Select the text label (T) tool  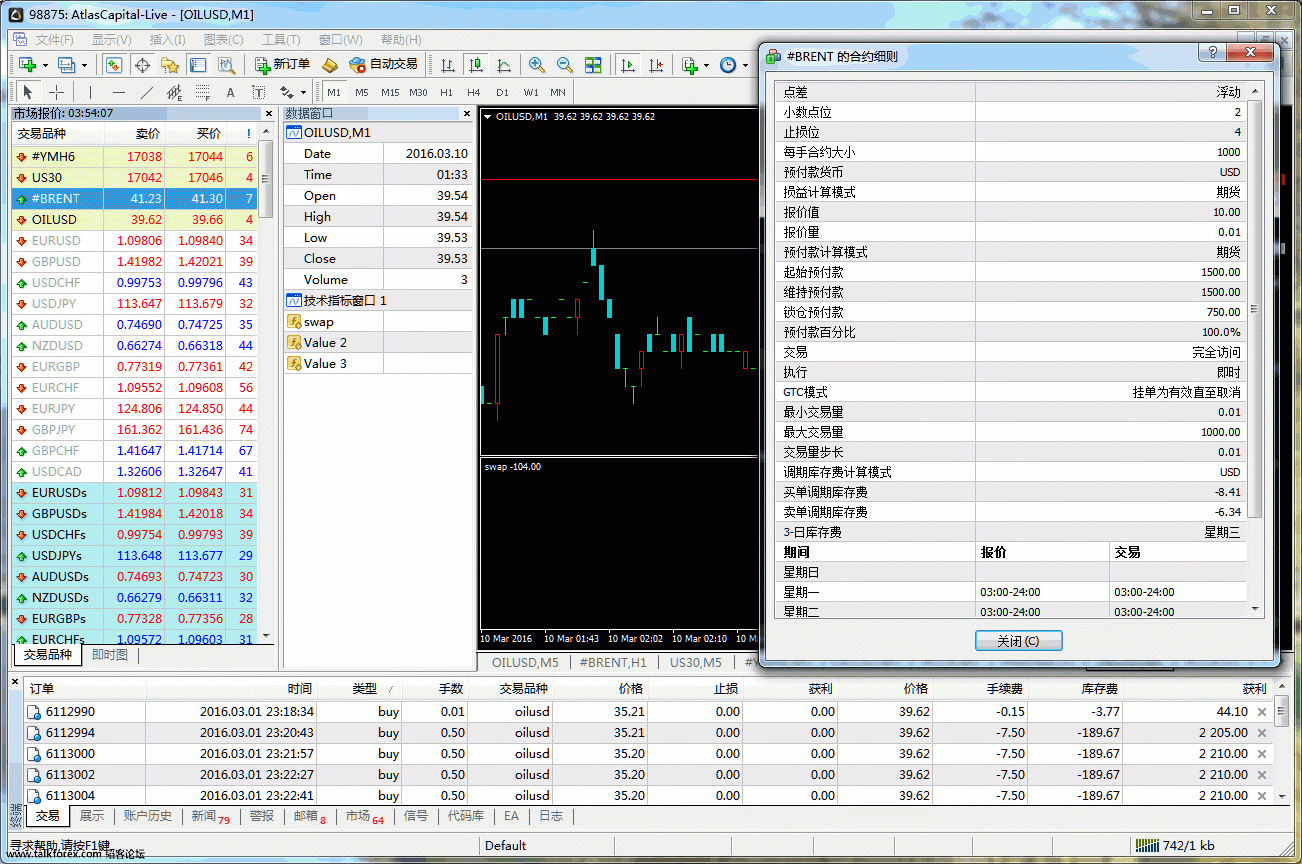tap(258, 92)
